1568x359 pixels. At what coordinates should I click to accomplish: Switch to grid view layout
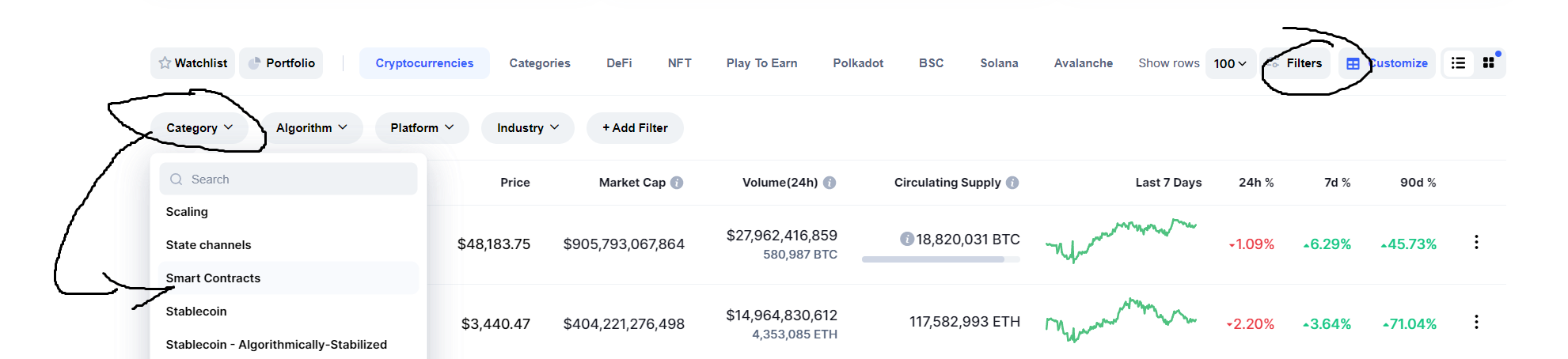[1488, 63]
